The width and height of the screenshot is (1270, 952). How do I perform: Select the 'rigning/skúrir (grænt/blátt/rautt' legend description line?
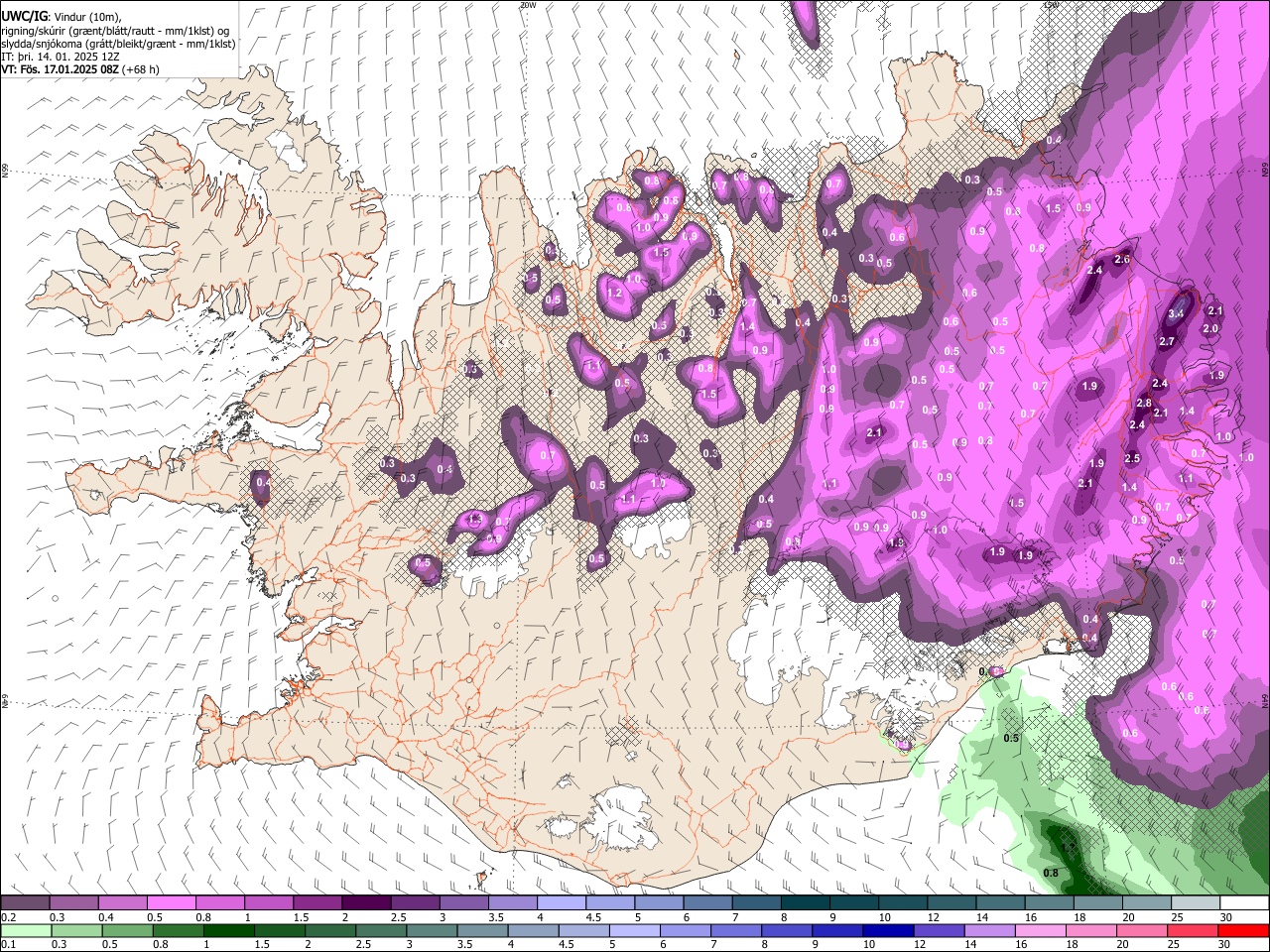(115, 31)
